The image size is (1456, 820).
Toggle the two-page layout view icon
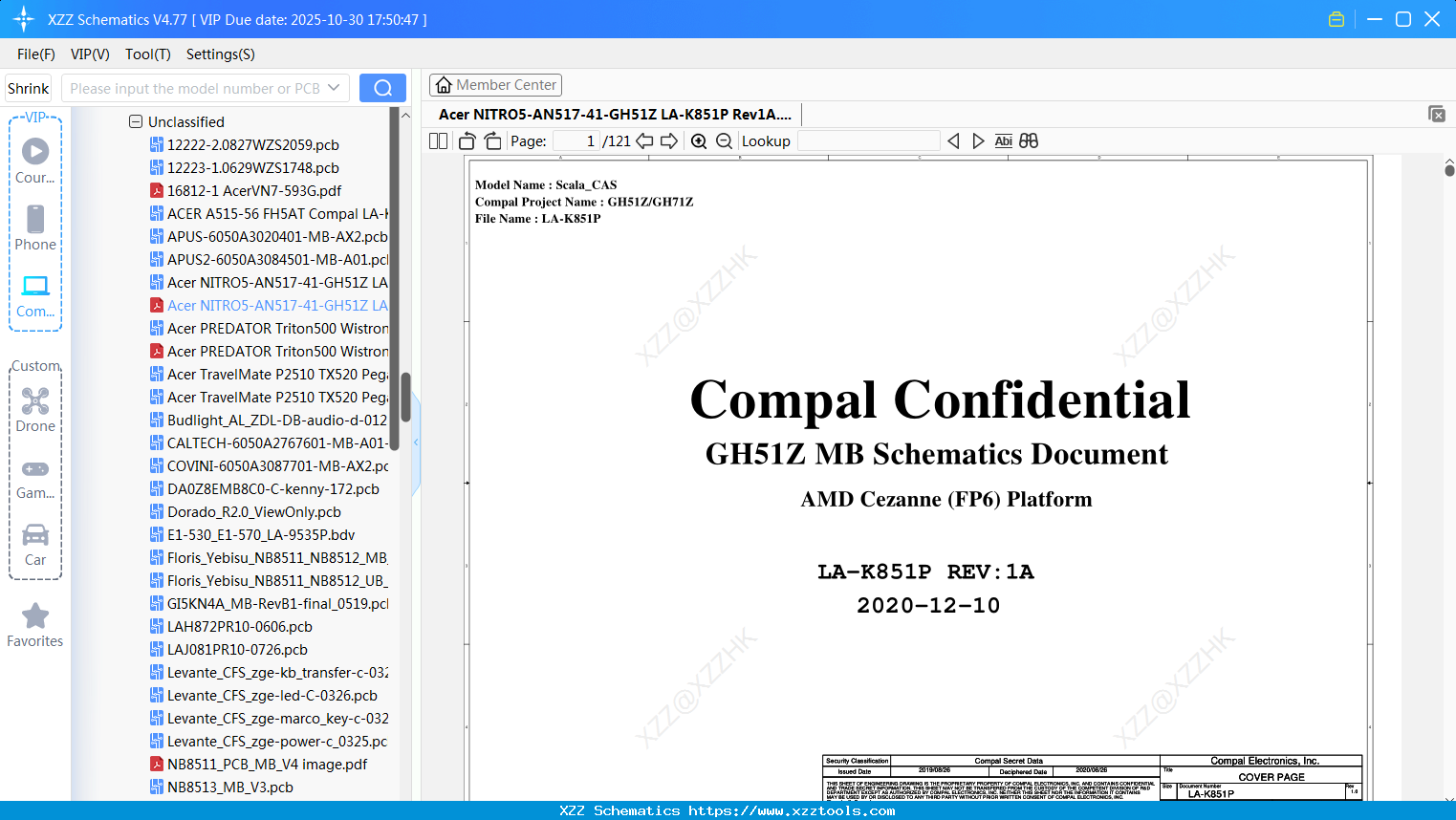click(x=439, y=141)
